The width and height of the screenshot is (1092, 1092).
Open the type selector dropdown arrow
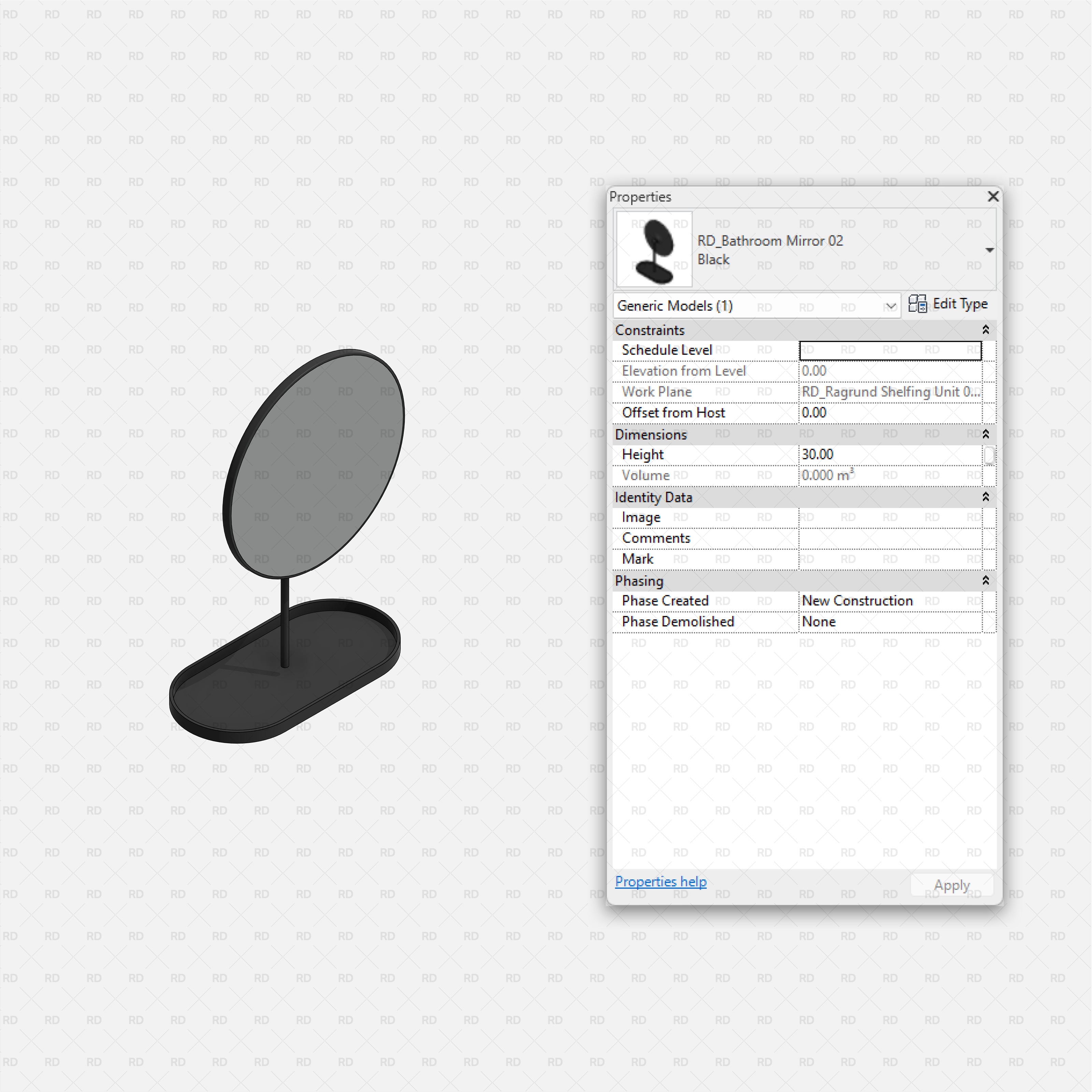pyautogui.click(x=989, y=250)
